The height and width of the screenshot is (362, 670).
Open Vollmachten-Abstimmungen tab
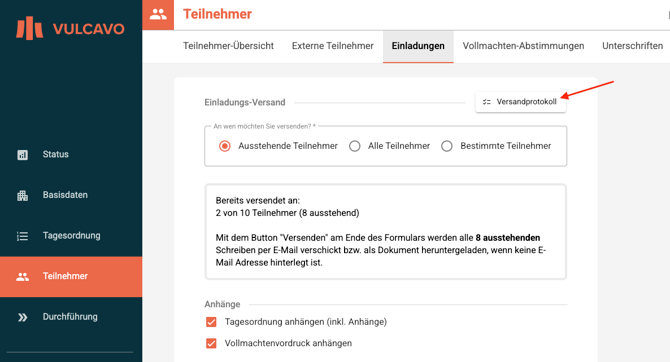523,46
